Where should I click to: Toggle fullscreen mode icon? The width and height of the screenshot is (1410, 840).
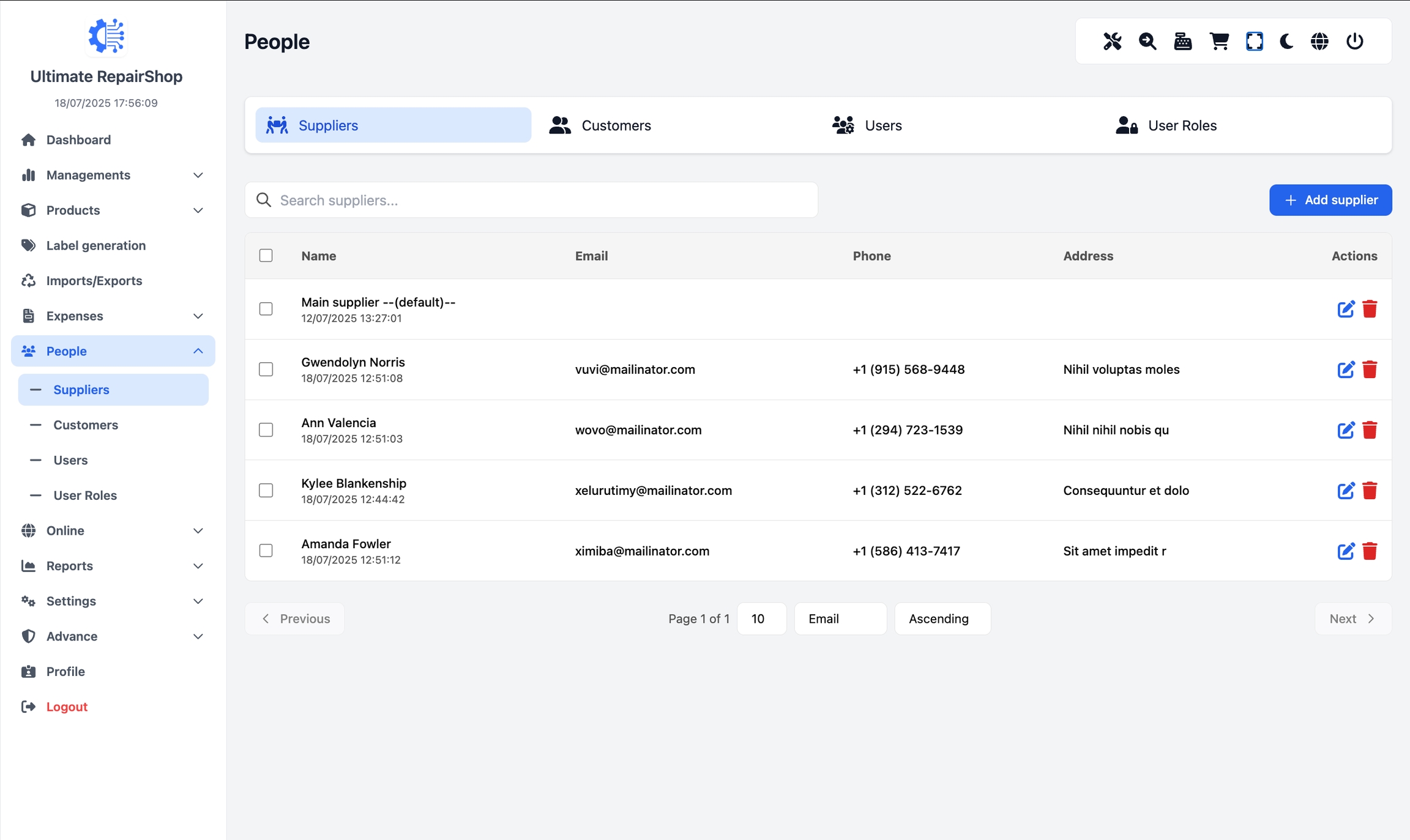pos(1254,42)
